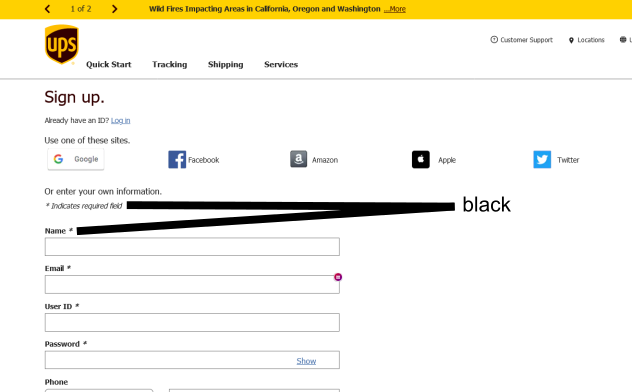Click the Apple logo icon
The width and height of the screenshot is (632, 392).
pos(421,160)
